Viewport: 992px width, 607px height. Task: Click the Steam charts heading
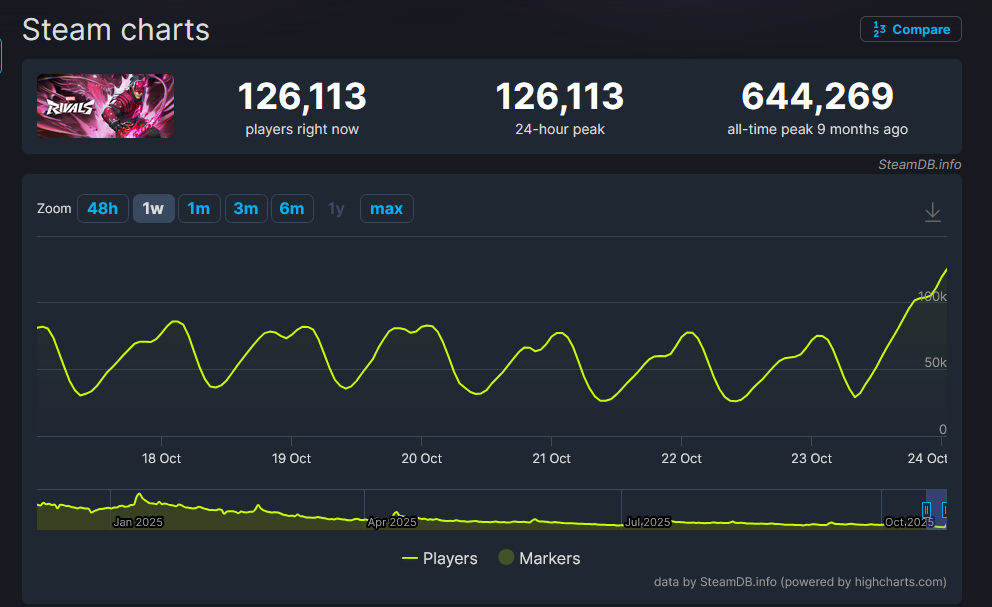click(x=116, y=30)
